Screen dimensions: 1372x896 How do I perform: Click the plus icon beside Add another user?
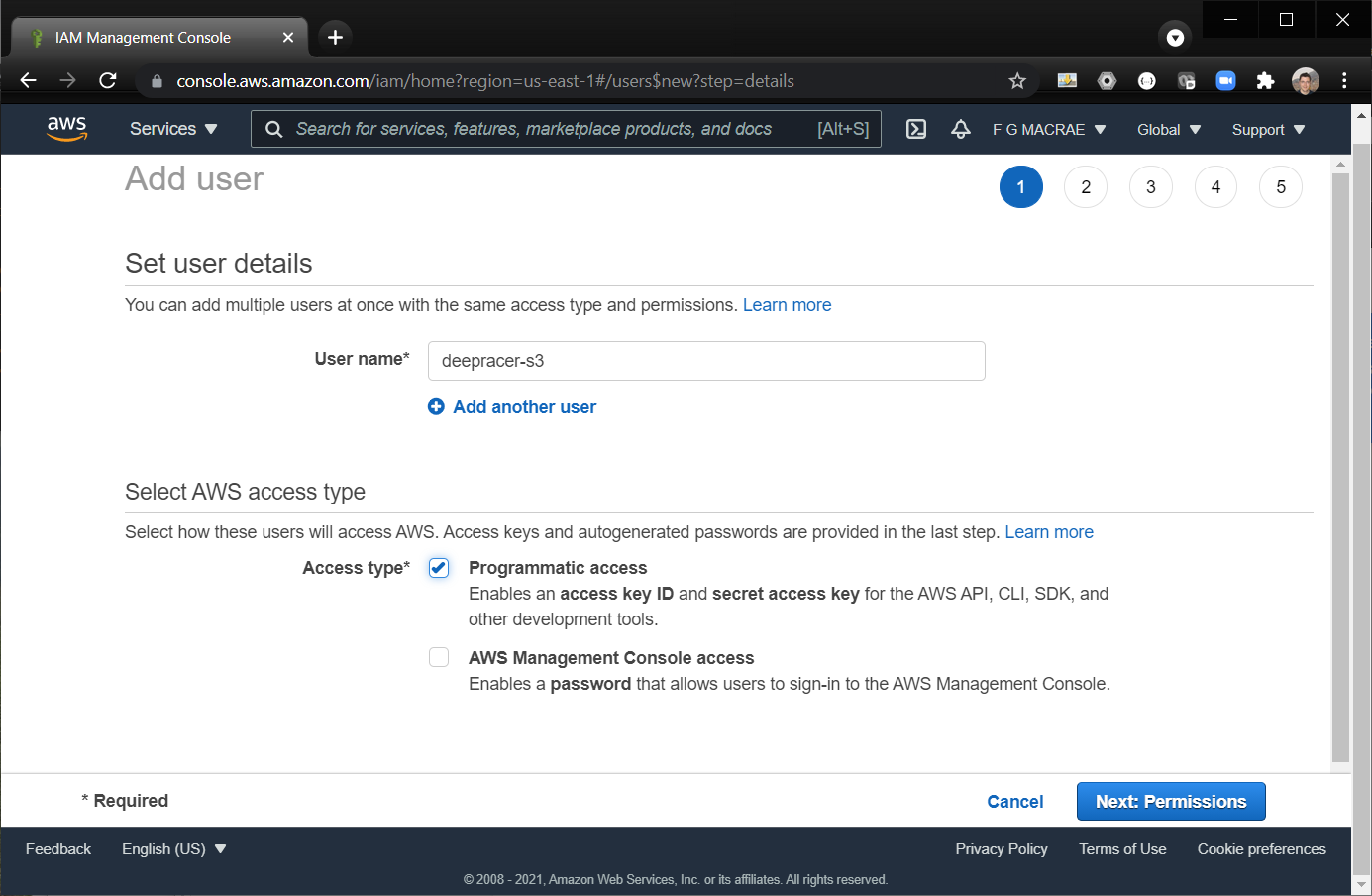pos(436,406)
